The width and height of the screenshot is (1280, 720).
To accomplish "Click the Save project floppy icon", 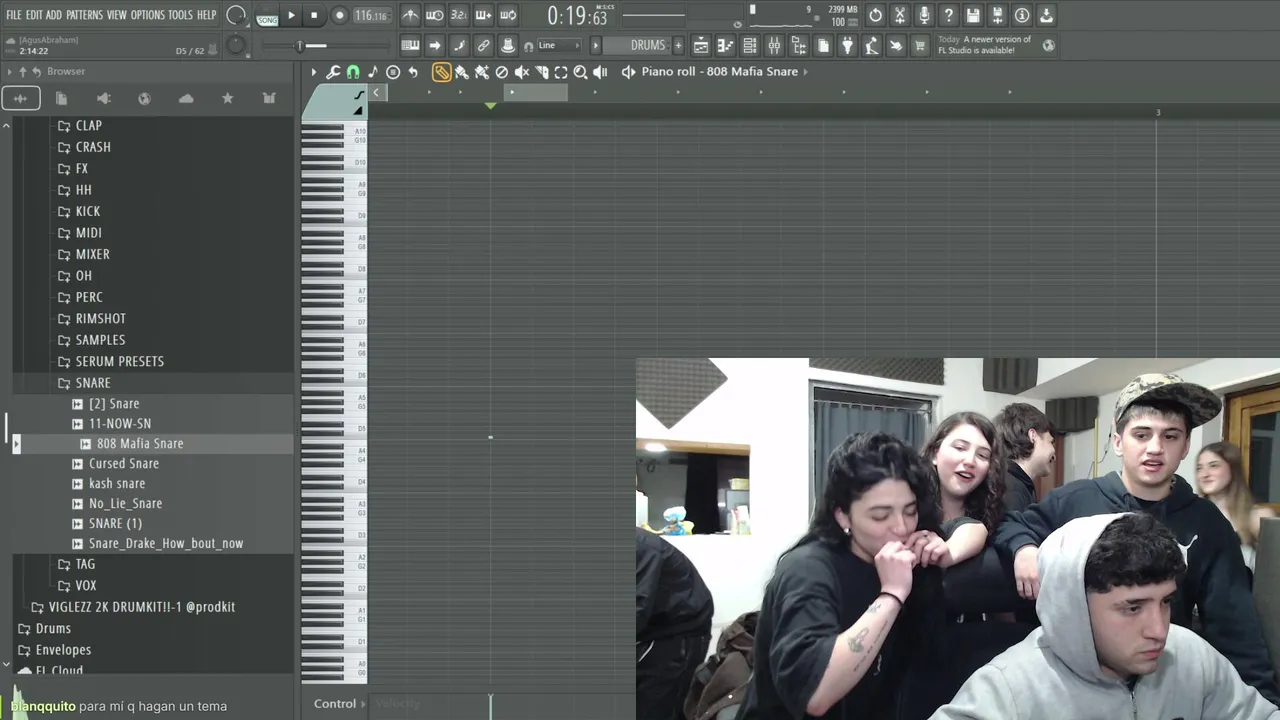I will pos(973,15).
